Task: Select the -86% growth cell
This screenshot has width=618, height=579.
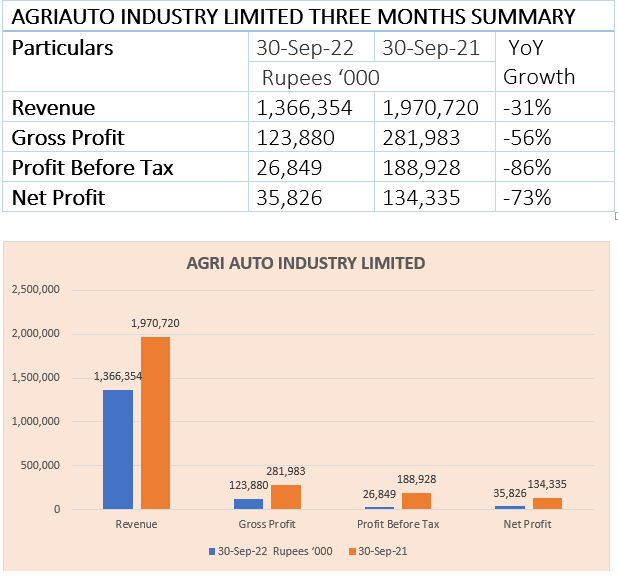Action: click(555, 167)
